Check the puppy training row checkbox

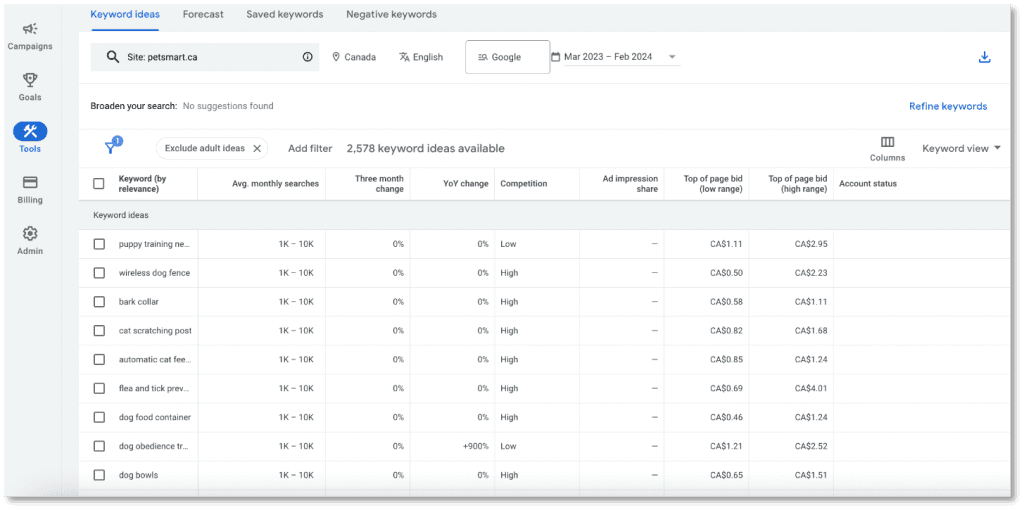pyautogui.click(x=99, y=244)
